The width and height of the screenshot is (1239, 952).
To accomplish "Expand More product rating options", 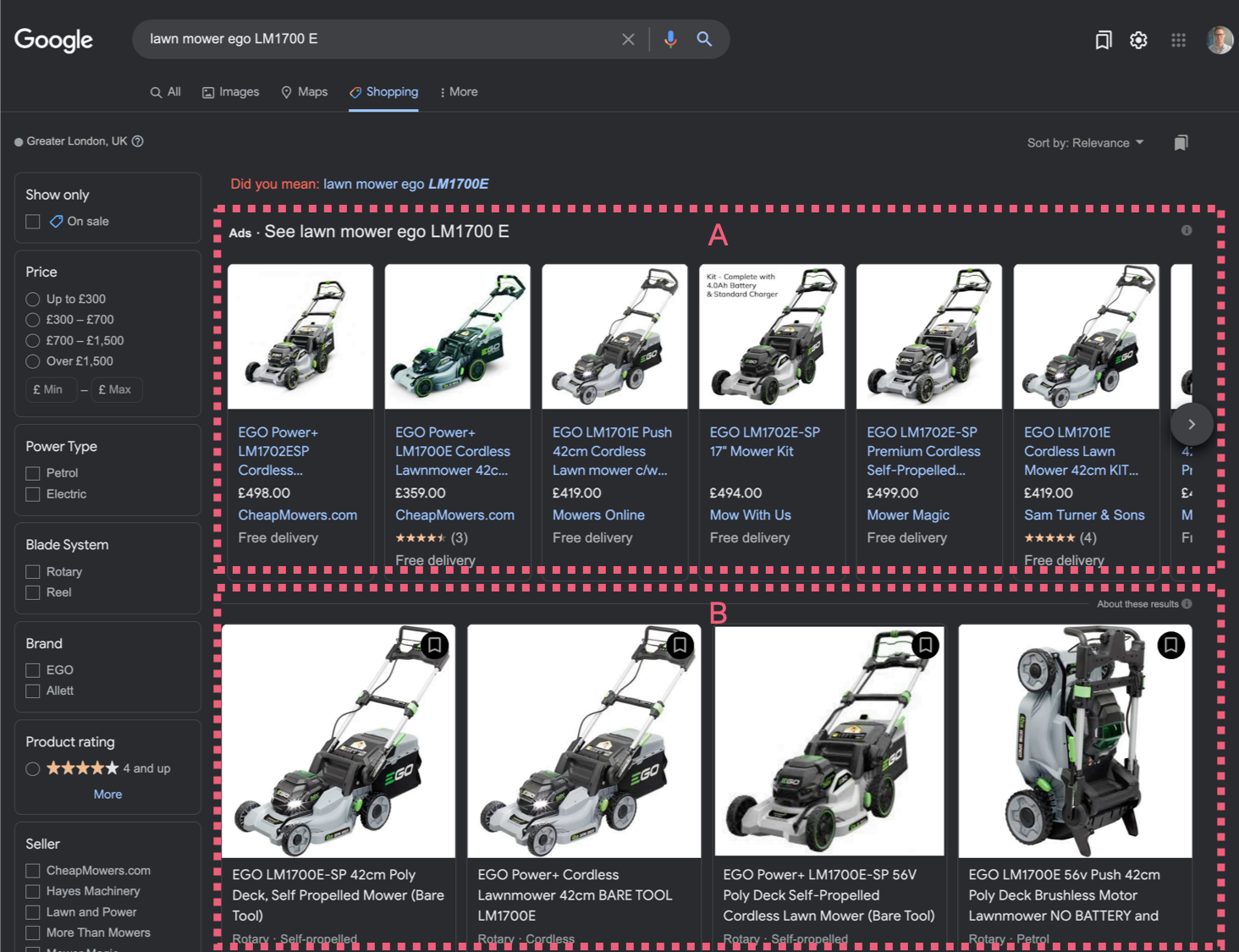I will point(107,794).
